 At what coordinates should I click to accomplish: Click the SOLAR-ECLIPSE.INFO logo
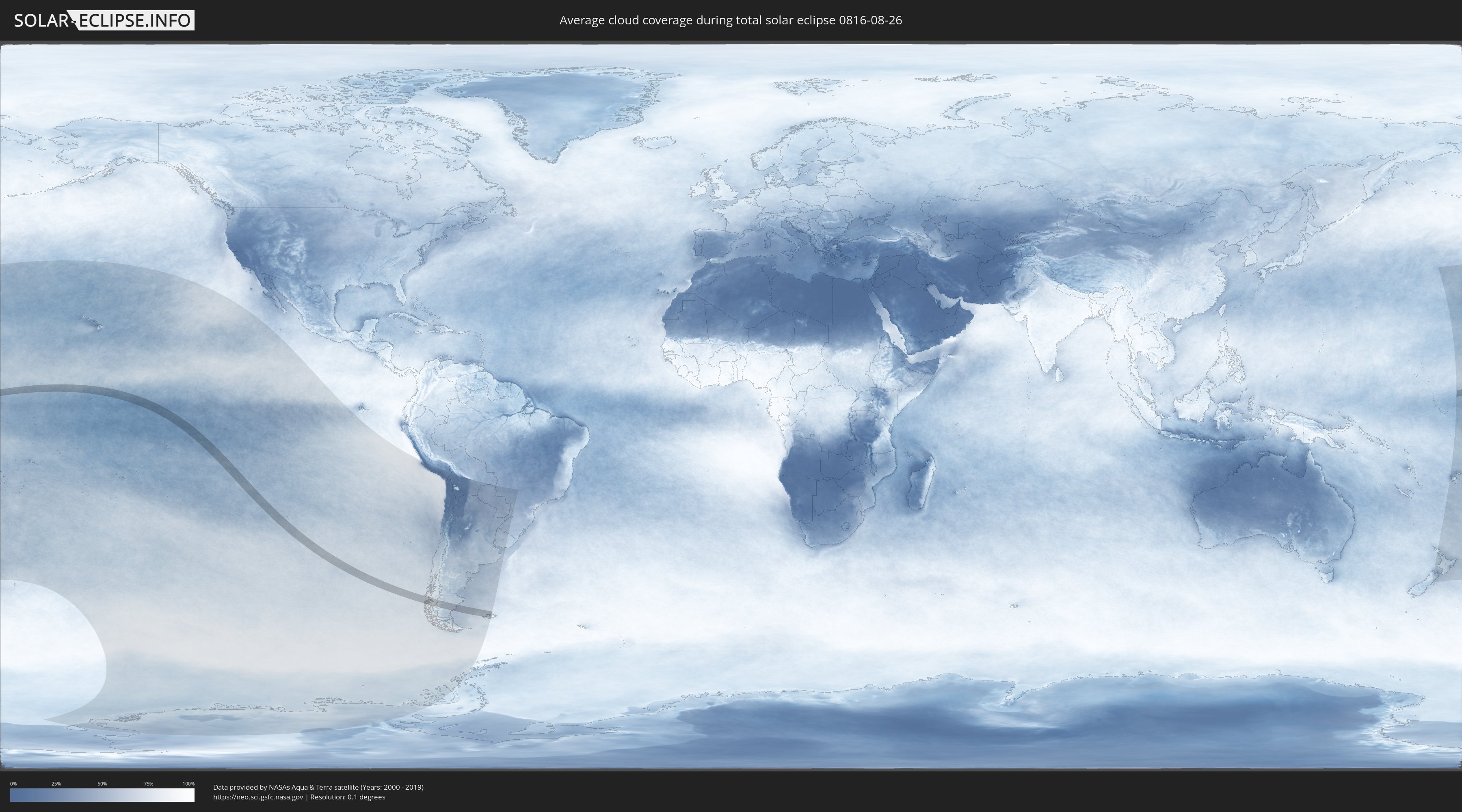104,20
